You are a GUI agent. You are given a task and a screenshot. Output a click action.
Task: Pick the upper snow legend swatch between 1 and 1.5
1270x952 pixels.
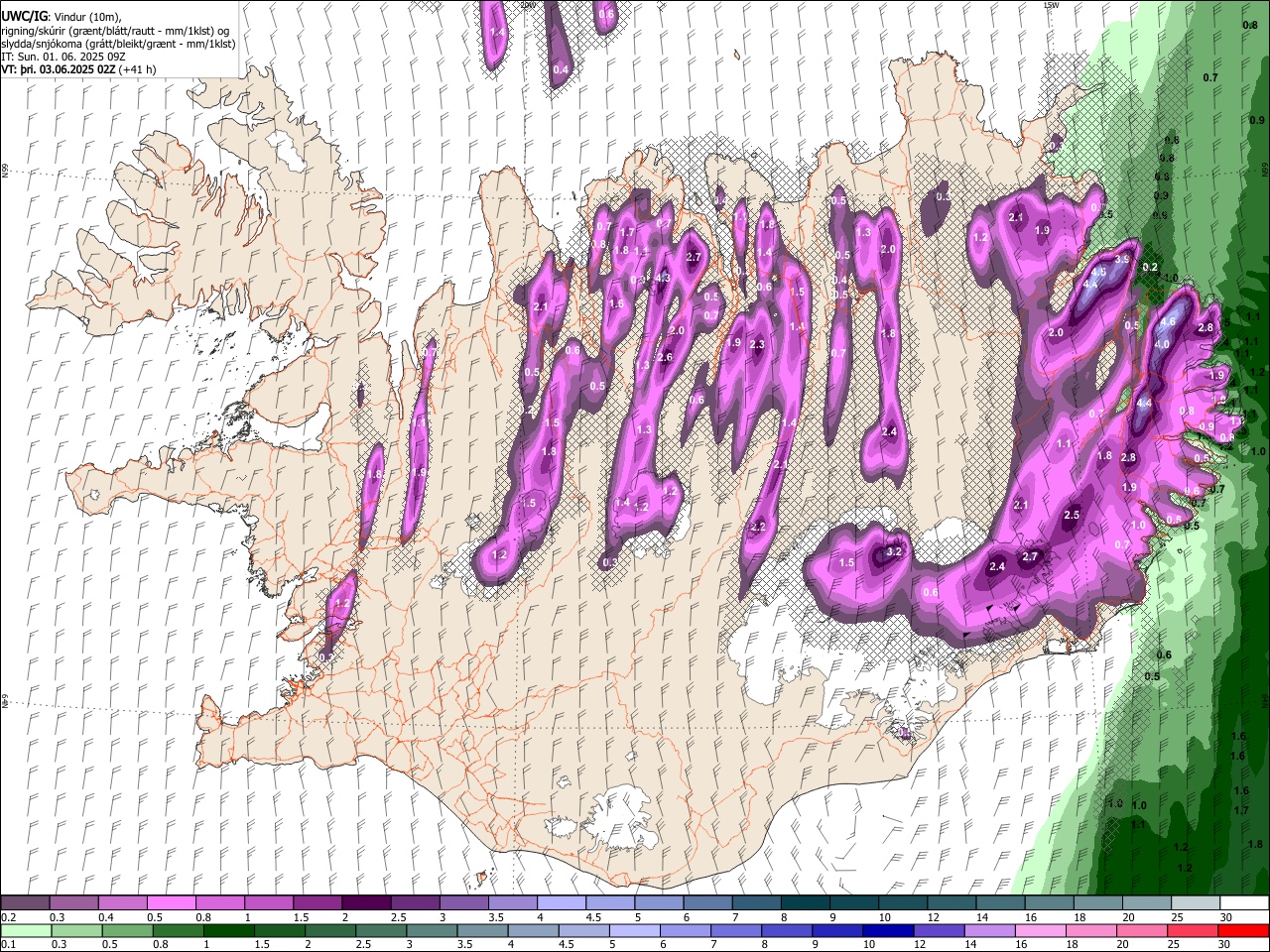tap(270, 902)
